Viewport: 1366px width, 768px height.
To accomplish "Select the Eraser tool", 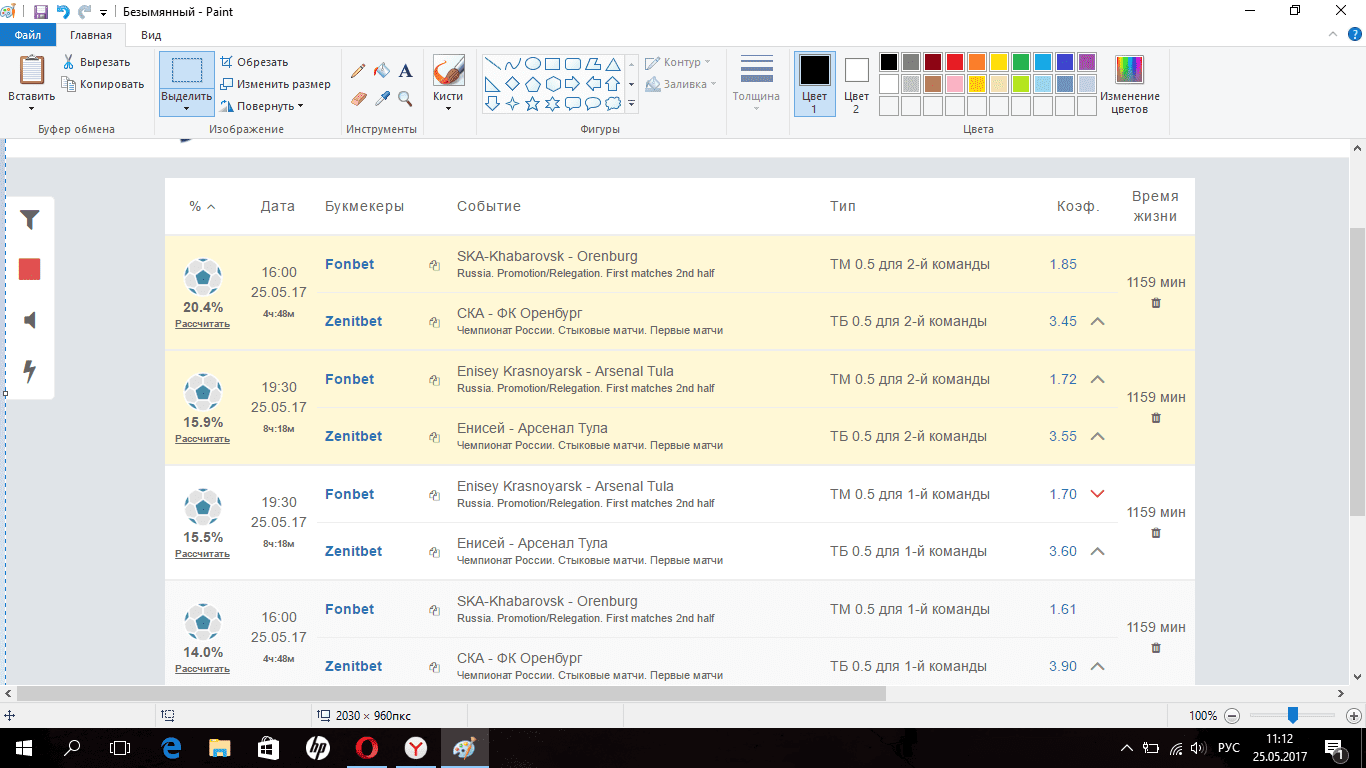I will click(358, 98).
